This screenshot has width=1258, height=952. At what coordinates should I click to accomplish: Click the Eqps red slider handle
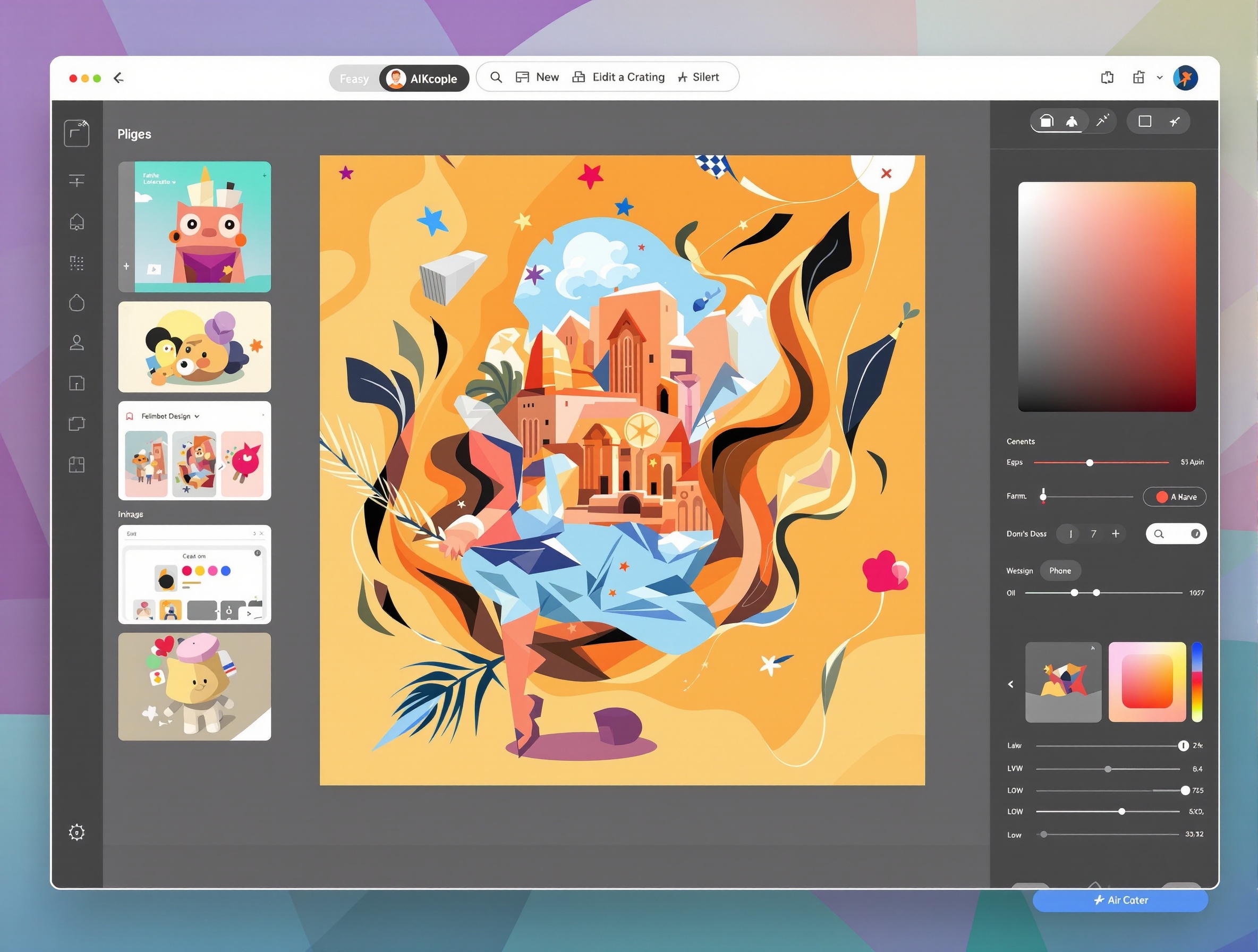(1090, 462)
